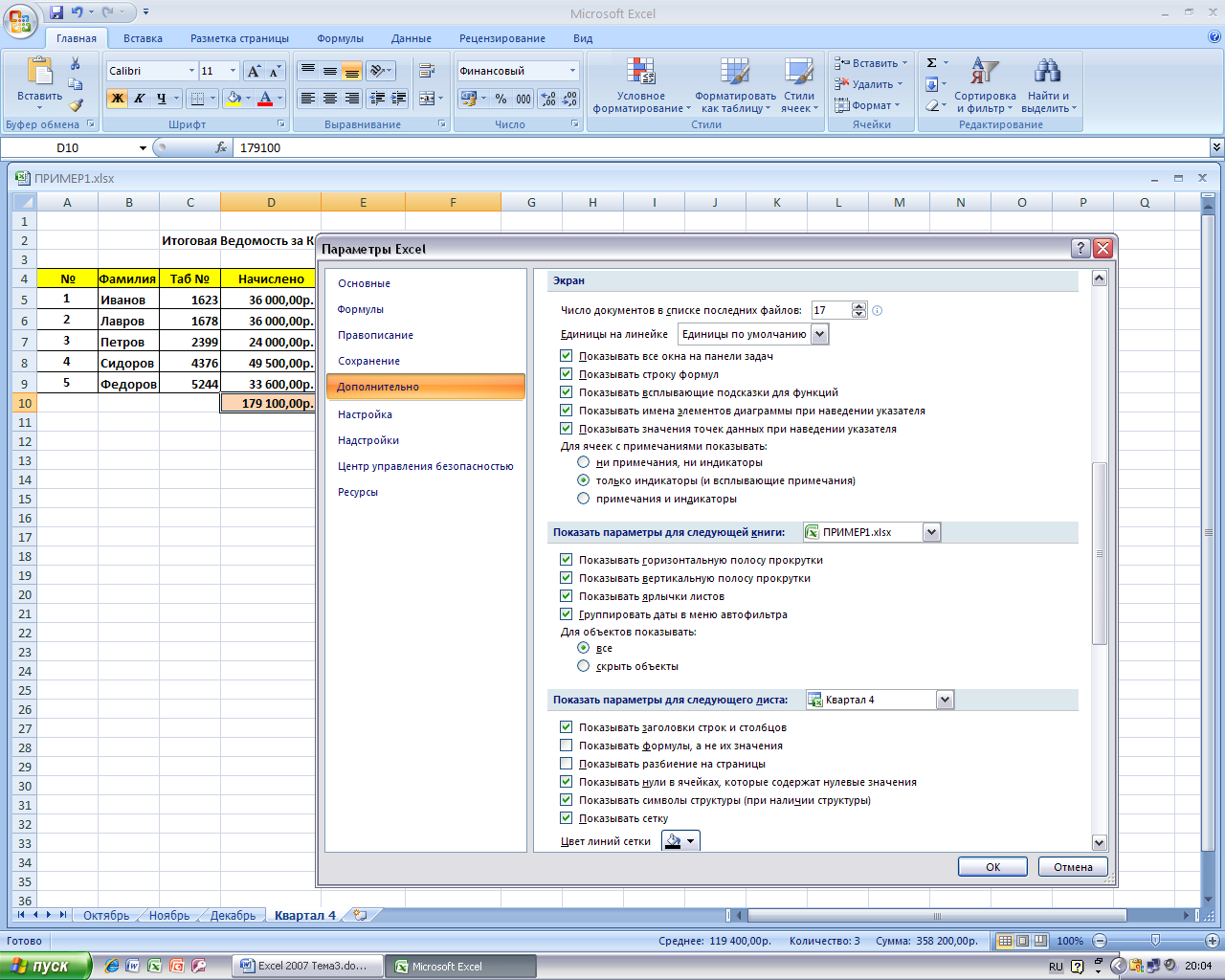Click the Percent Style icon

[501, 98]
